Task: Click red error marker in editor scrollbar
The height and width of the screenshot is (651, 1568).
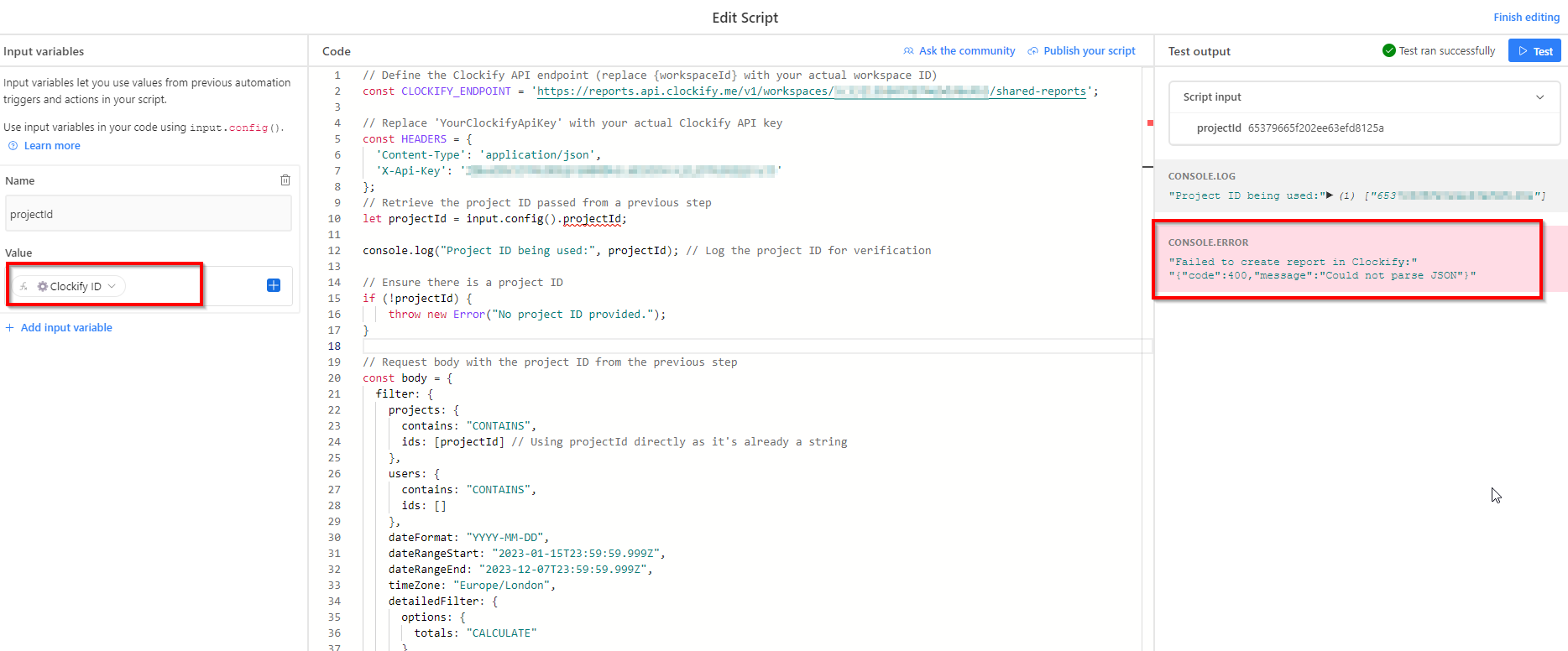Action: pyautogui.click(x=1150, y=123)
